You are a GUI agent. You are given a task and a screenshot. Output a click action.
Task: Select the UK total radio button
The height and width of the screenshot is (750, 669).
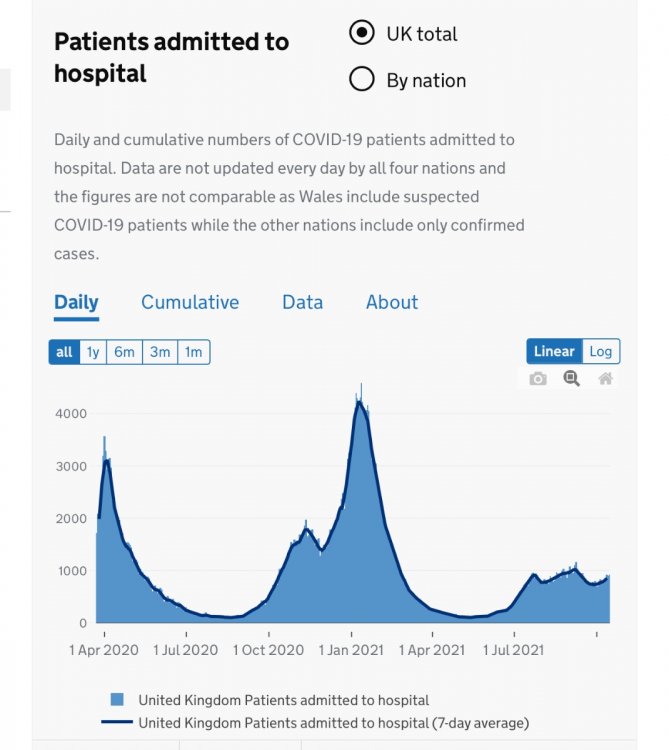coord(362,33)
